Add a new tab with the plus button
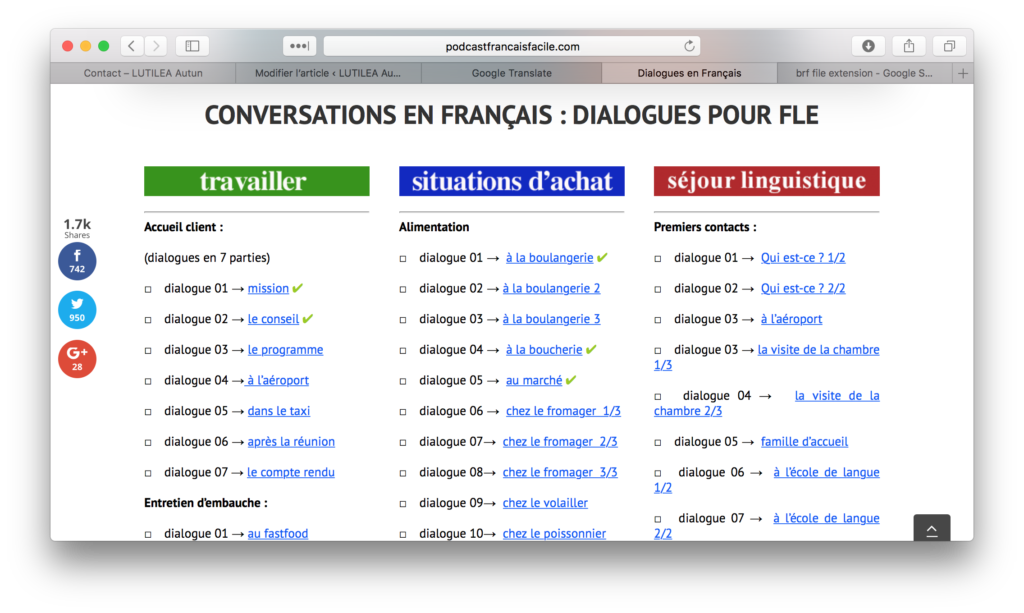 point(963,73)
